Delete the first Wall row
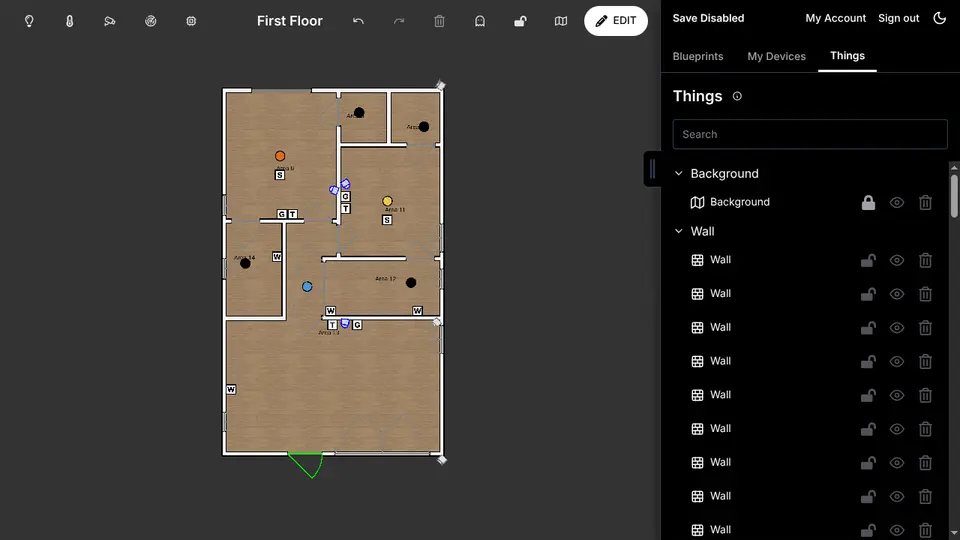 925,260
